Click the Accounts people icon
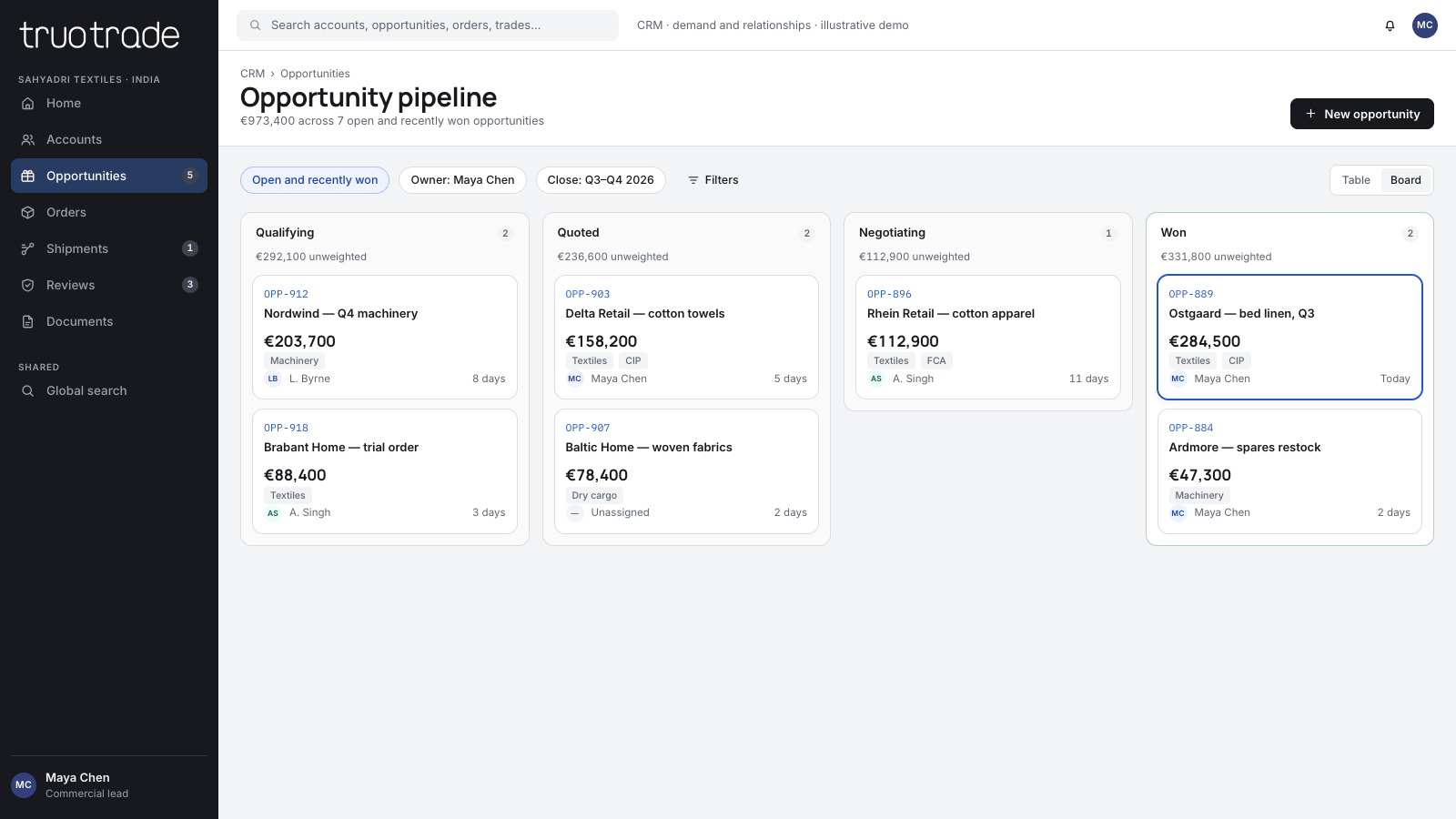The image size is (1456, 819). tap(28, 139)
